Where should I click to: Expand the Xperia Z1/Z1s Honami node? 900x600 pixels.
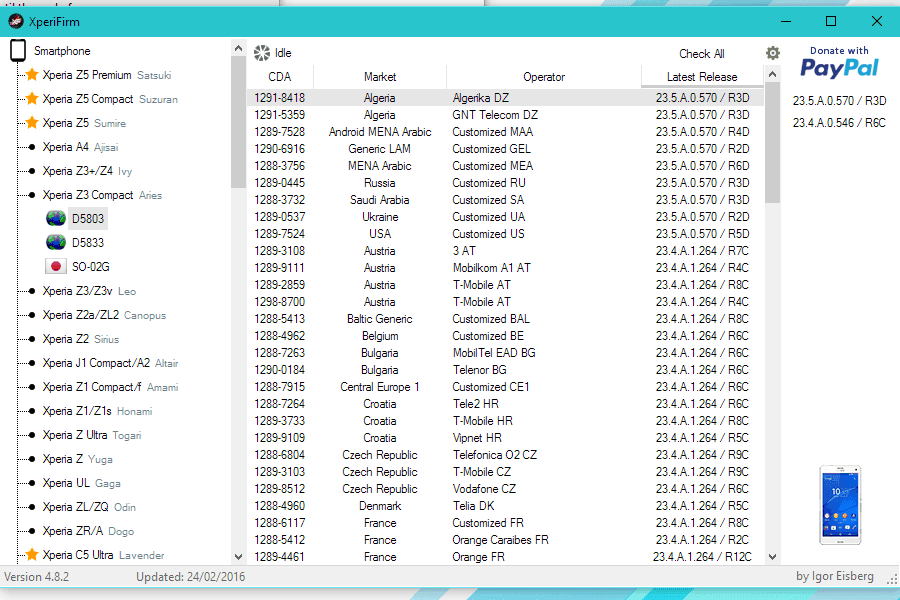pyautogui.click(x=32, y=411)
